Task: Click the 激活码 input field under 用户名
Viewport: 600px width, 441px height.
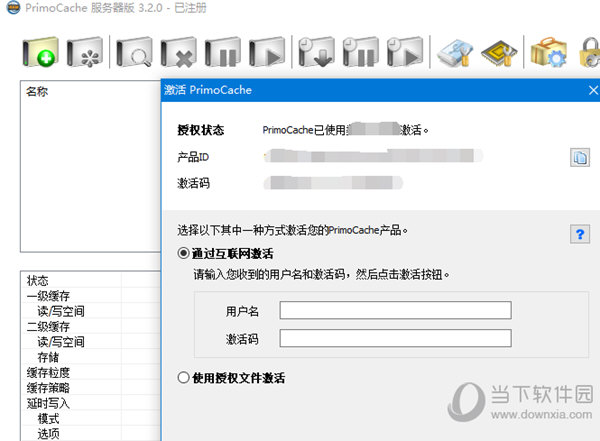Action: pos(395,338)
